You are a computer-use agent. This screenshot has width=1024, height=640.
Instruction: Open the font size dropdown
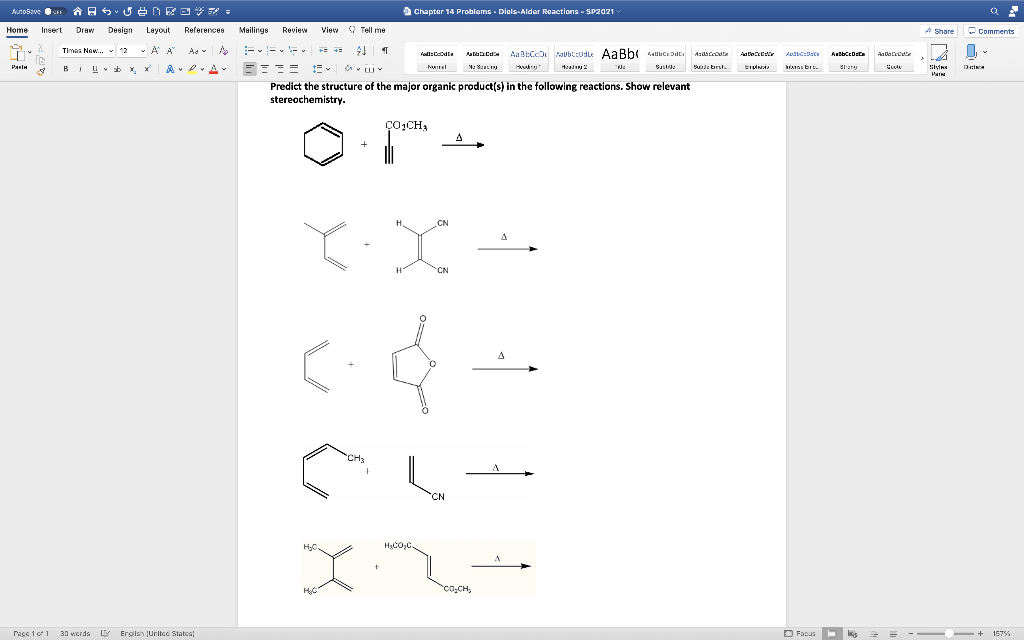tap(142, 51)
